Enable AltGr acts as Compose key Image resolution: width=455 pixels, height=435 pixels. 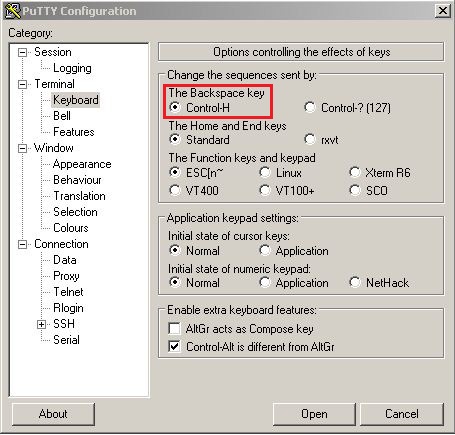[175, 329]
